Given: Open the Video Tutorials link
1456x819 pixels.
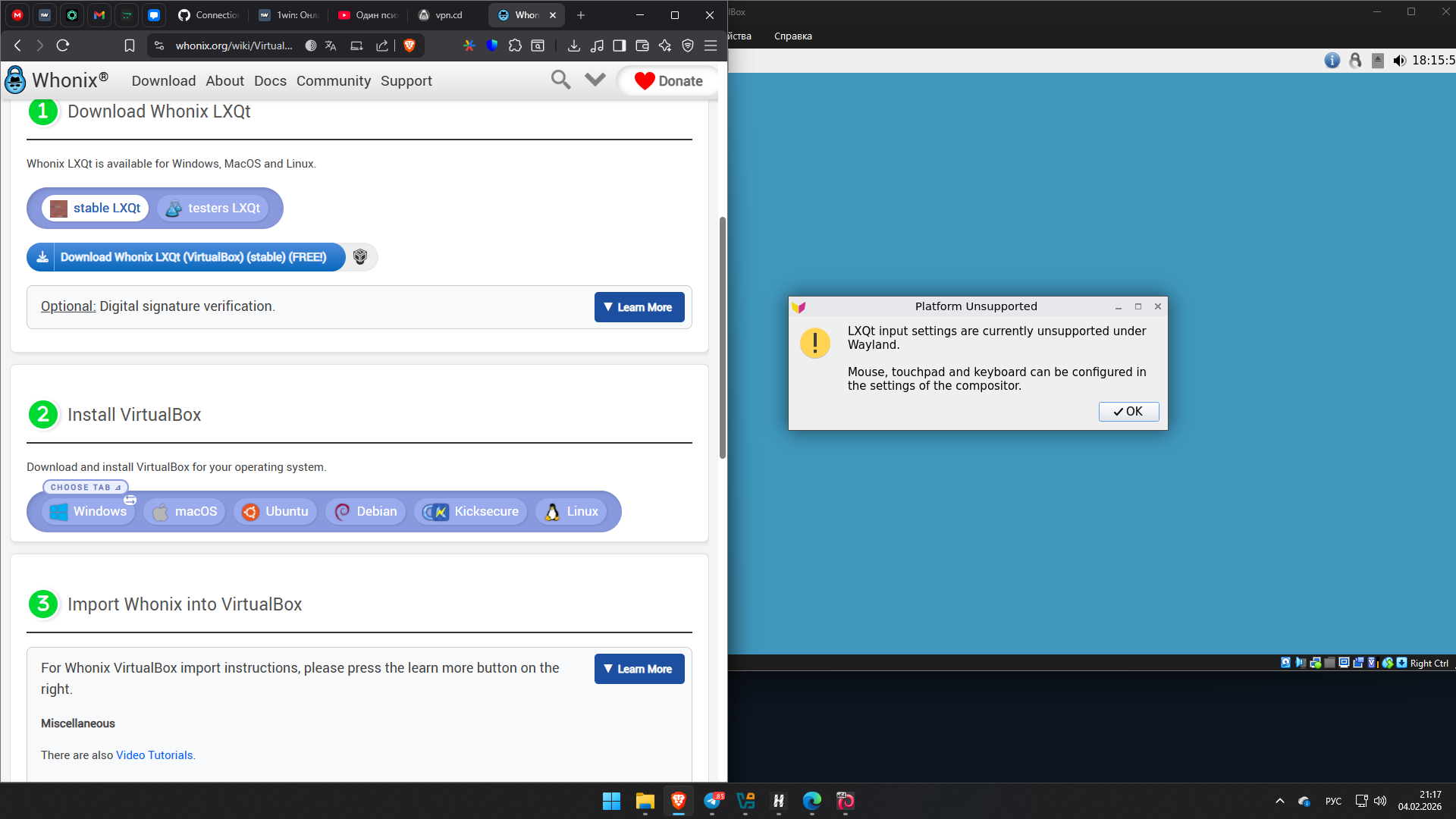Looking at the screenshot, I should pyautogui.click(x=154, y=755).
